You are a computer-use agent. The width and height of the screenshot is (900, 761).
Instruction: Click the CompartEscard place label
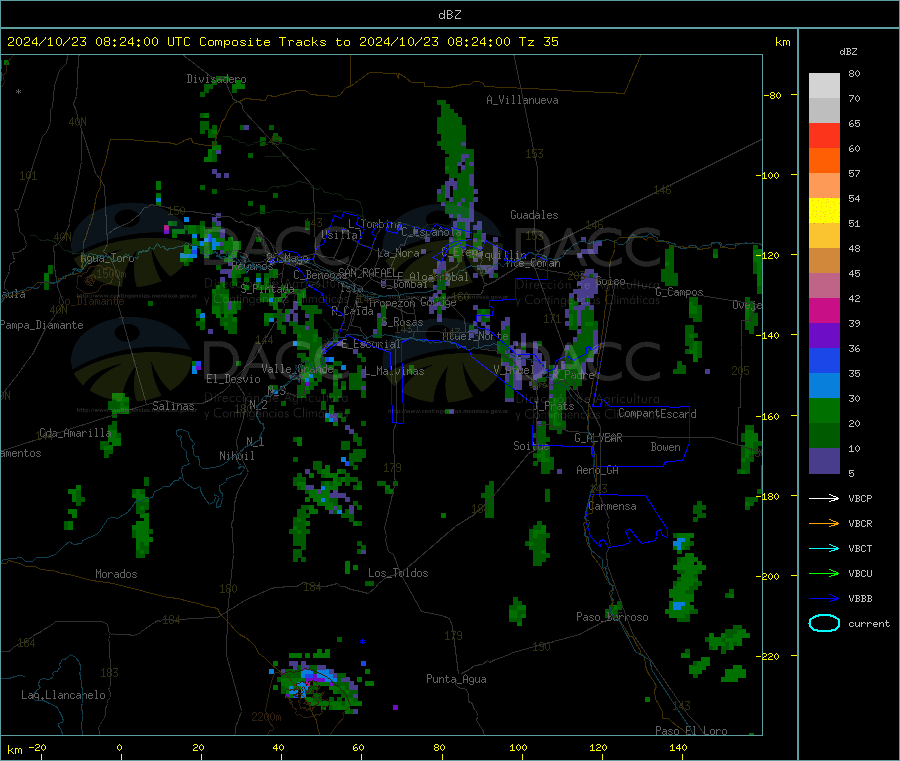(657, 414)
